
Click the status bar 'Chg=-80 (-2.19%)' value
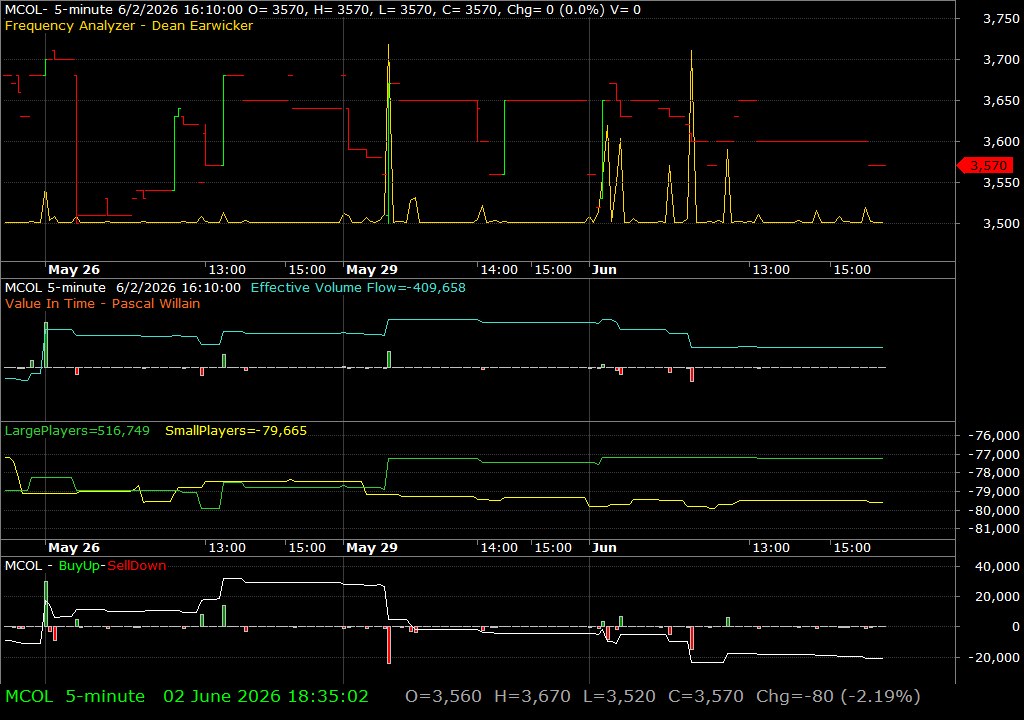click(838, 696)
